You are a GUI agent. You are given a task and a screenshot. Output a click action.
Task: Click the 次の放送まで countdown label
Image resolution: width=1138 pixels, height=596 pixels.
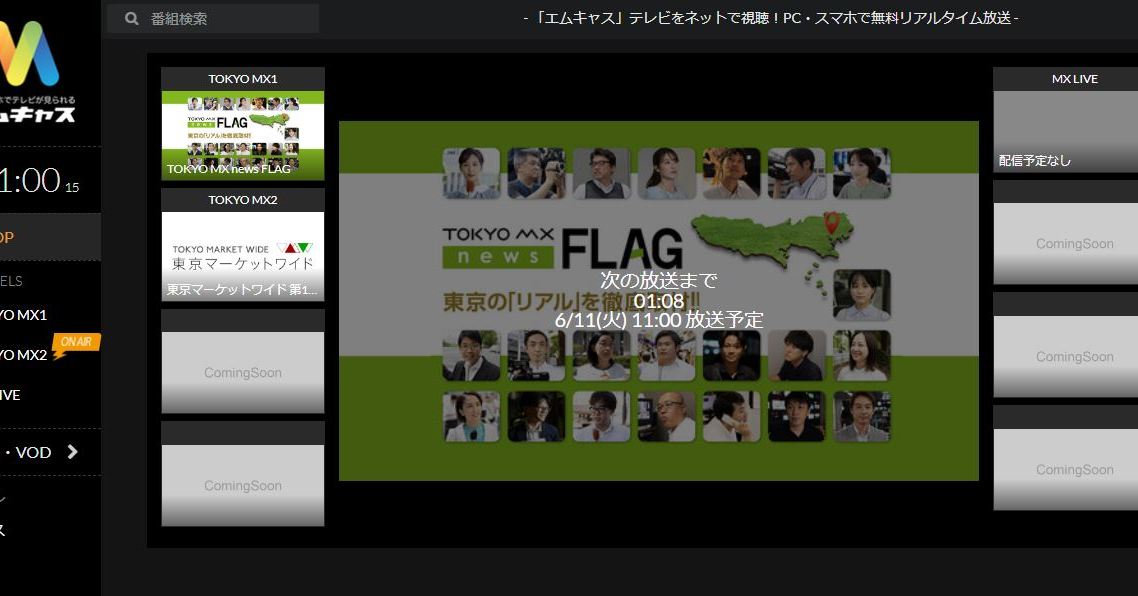(x=658, y=280)
